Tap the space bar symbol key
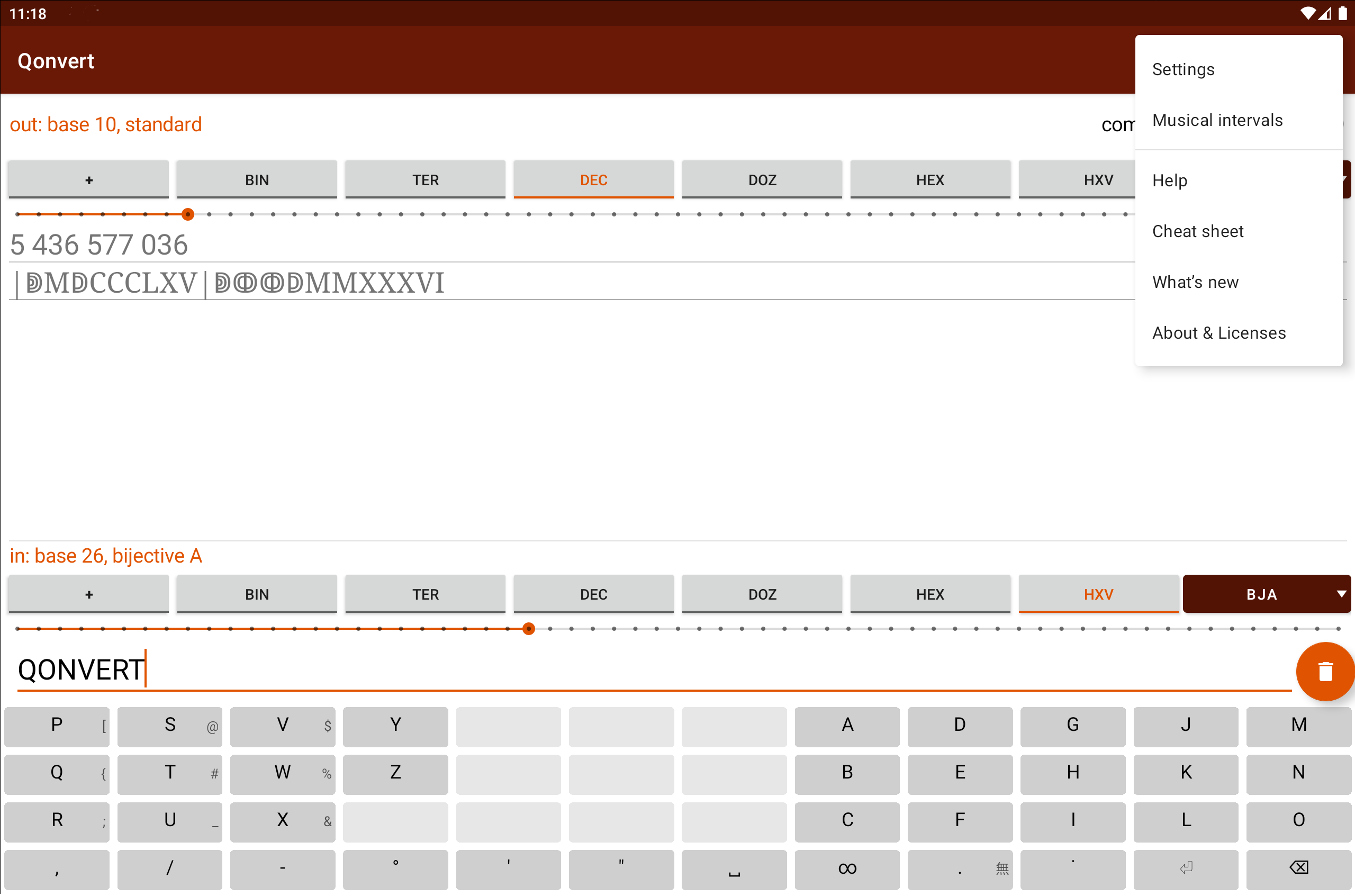 coord(734,868)
